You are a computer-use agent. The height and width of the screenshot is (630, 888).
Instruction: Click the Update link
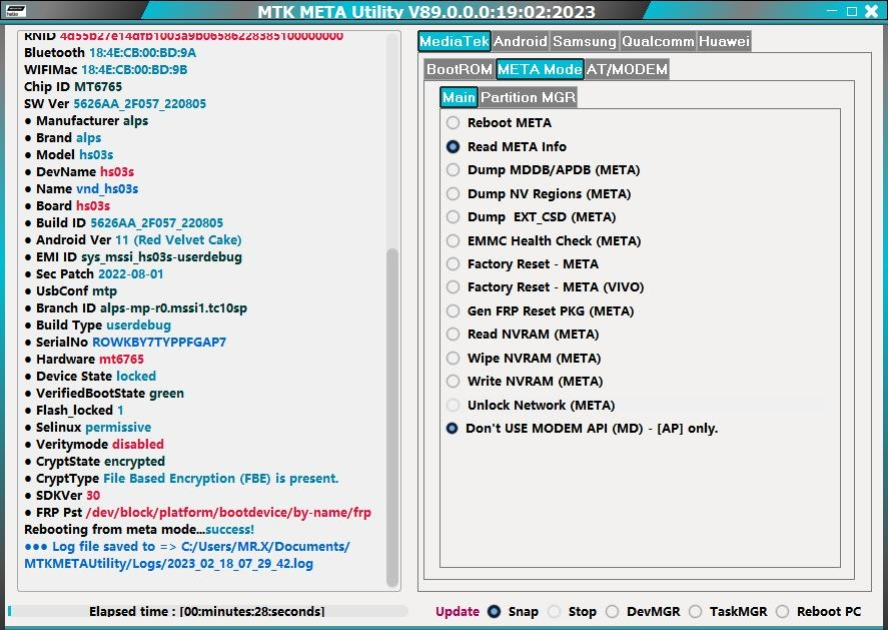click(x=457, y=612)
